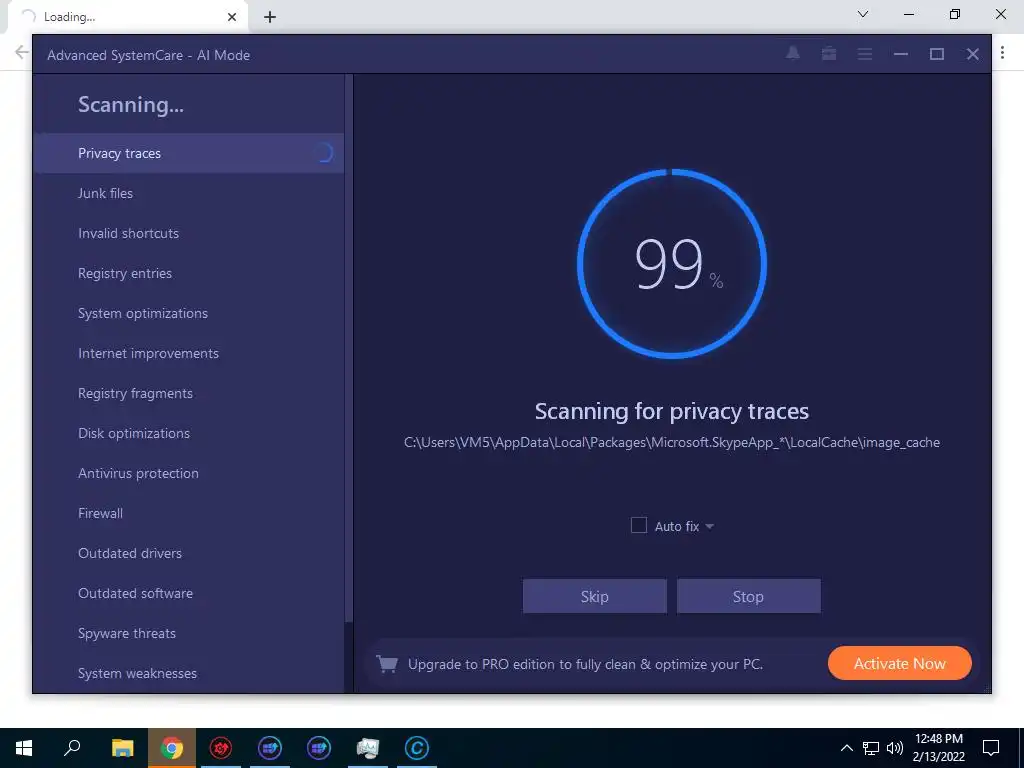Enable the Auto fix checkbox
Image resolution: width=1024 pixels, height=768 pixels.
[639, 525]
